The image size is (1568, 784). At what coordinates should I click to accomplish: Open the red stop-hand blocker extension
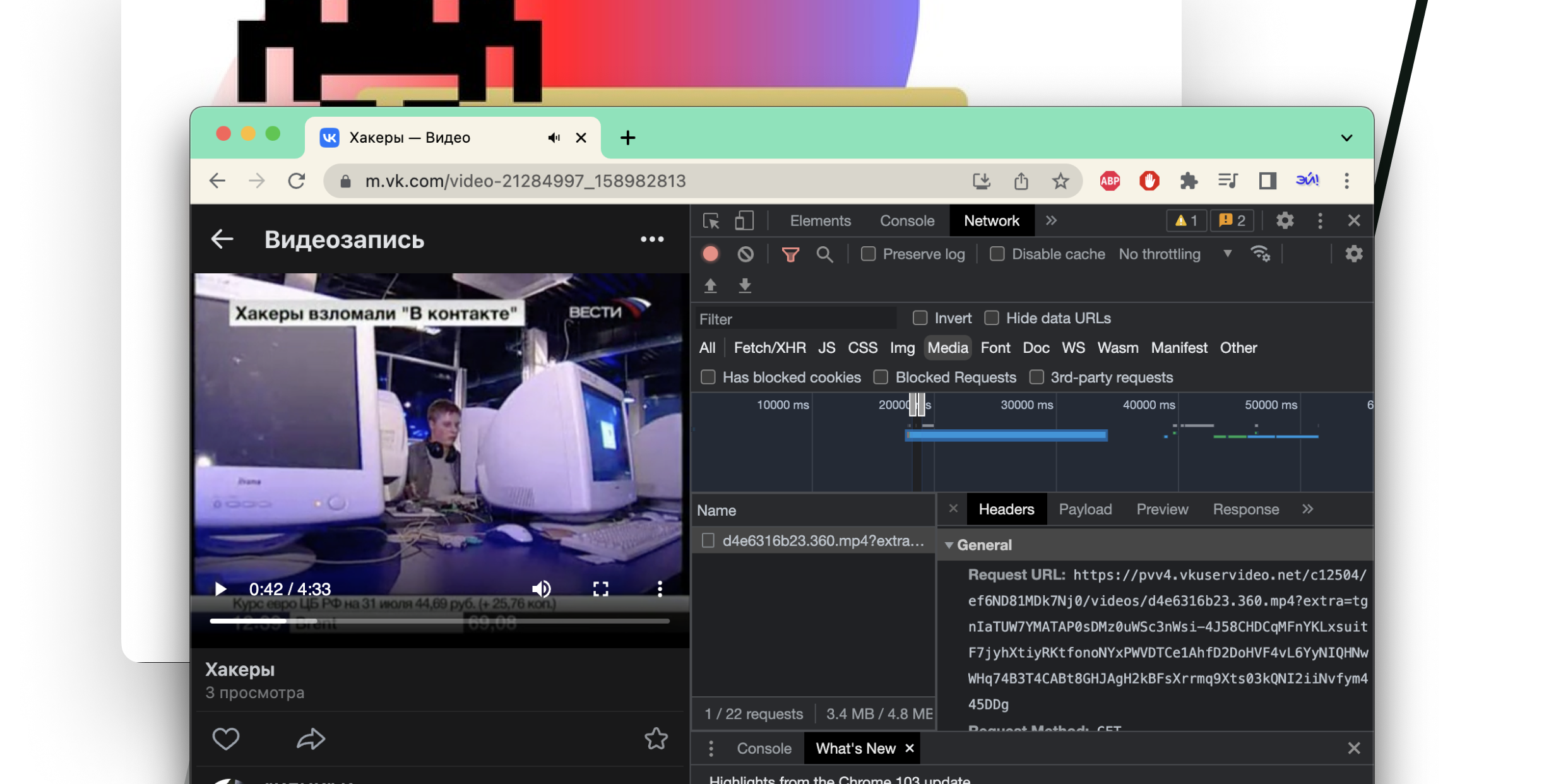pos(1149,181)
